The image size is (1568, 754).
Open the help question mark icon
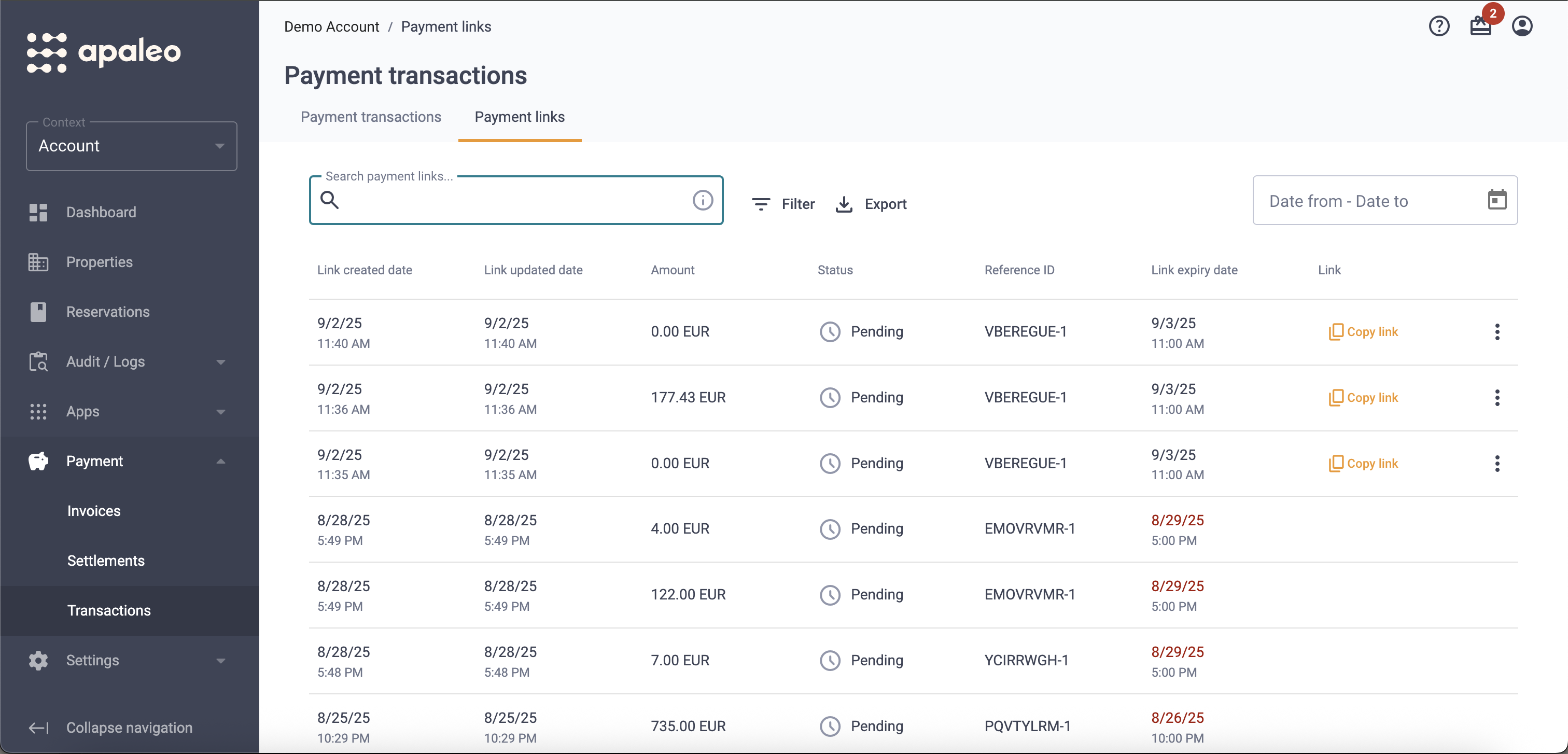pyautogui.click(x=1439, y=26)
